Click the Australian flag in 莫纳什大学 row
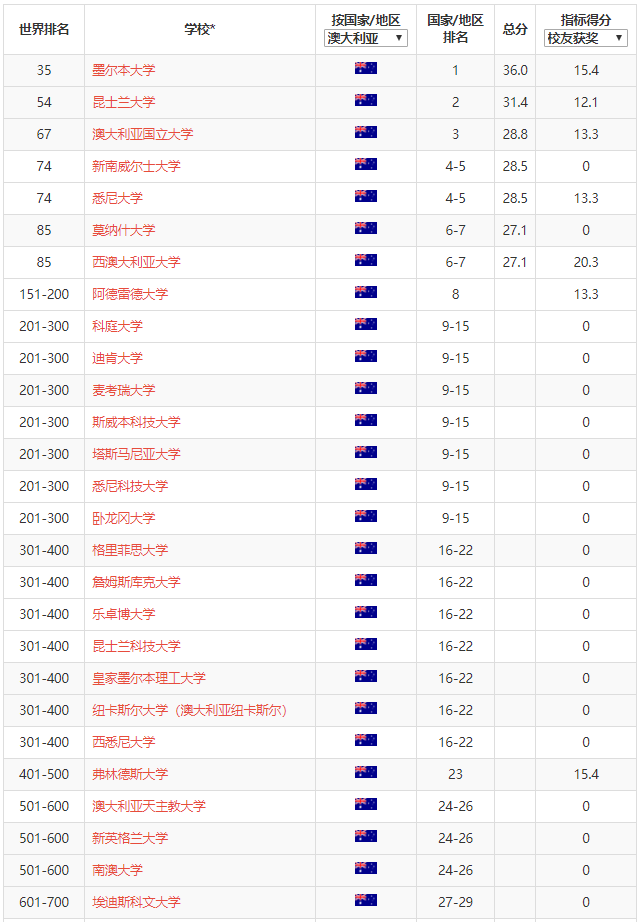 pyautogui.click(x=366, y=228)
